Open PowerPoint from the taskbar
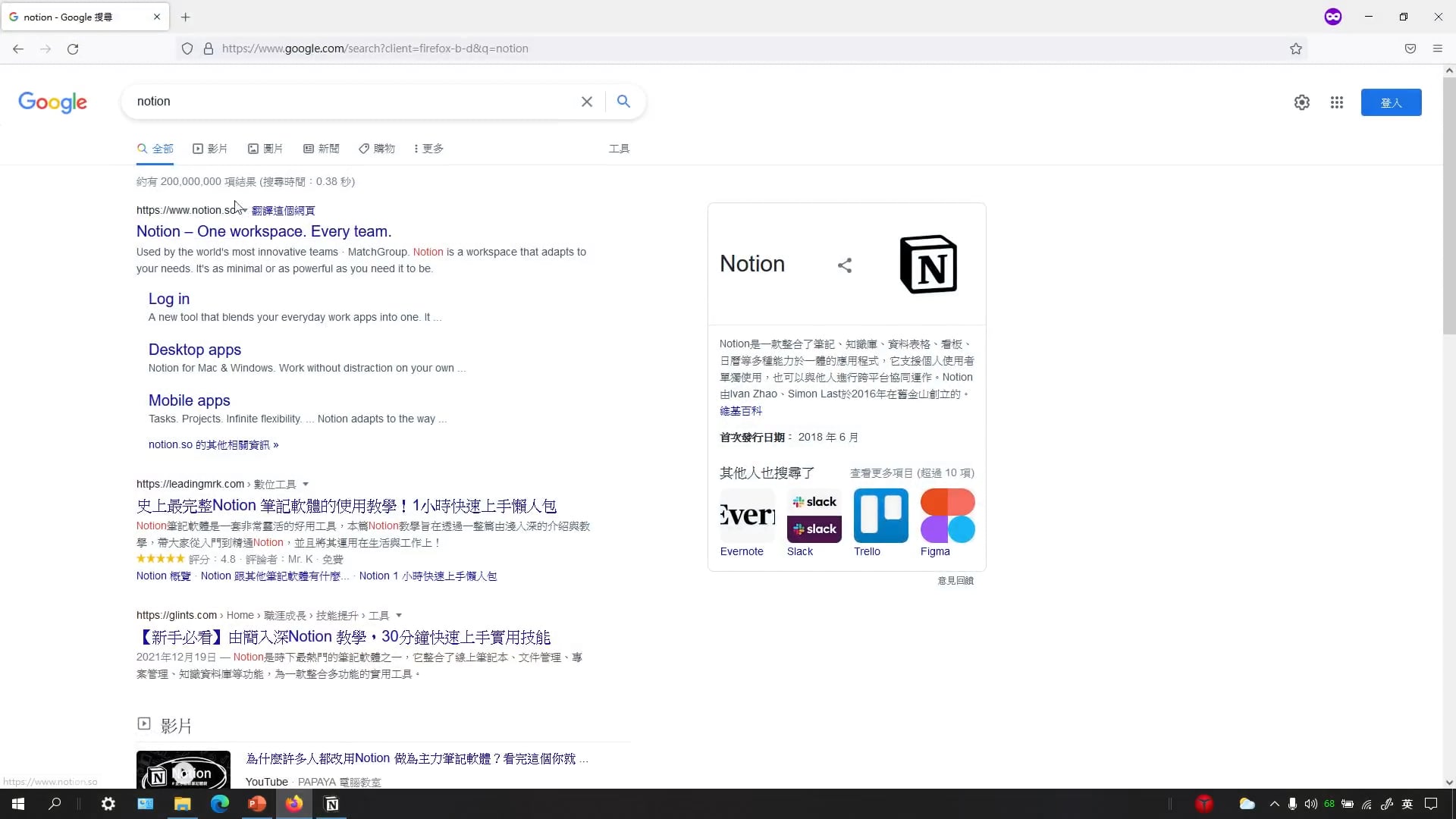This screenshot has height=819, width=1456. pyautogui.click(x=256, y=804)
